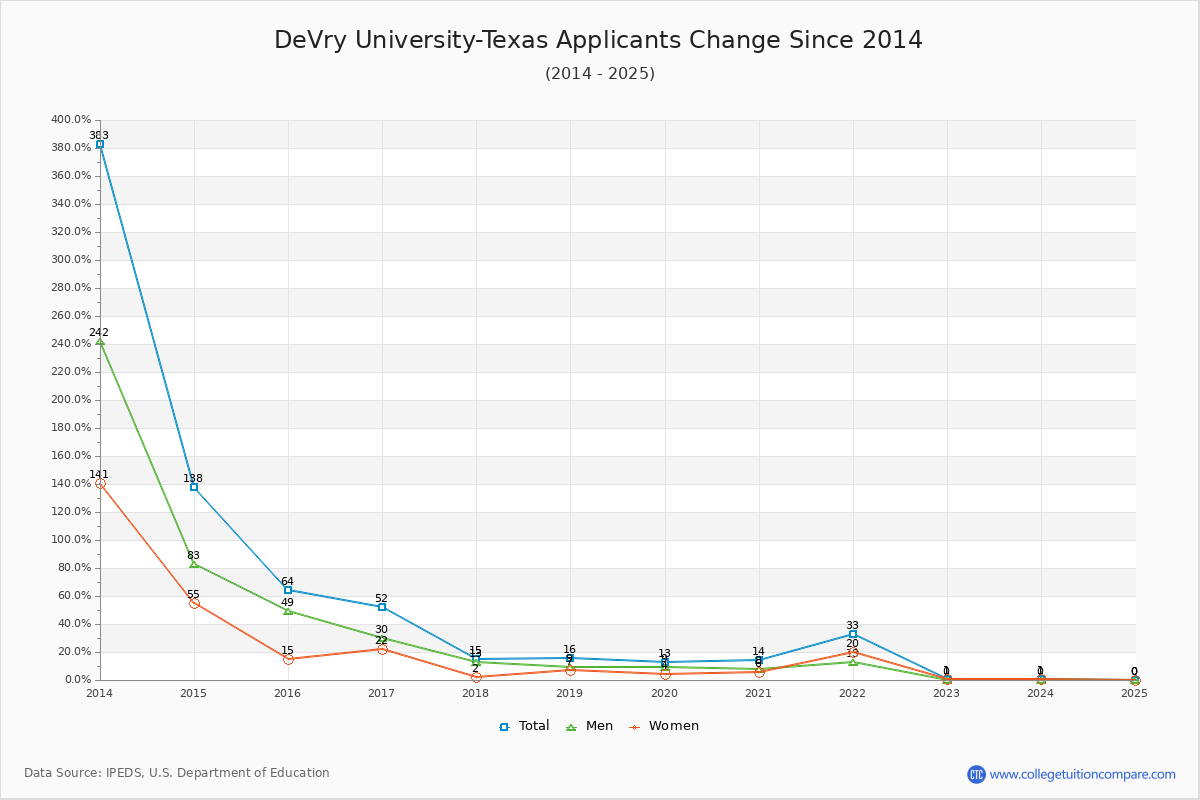This screenshot has height=800, width=1200.
Task: Click the 2015 Total data point 138
Action: click(194, 487)
